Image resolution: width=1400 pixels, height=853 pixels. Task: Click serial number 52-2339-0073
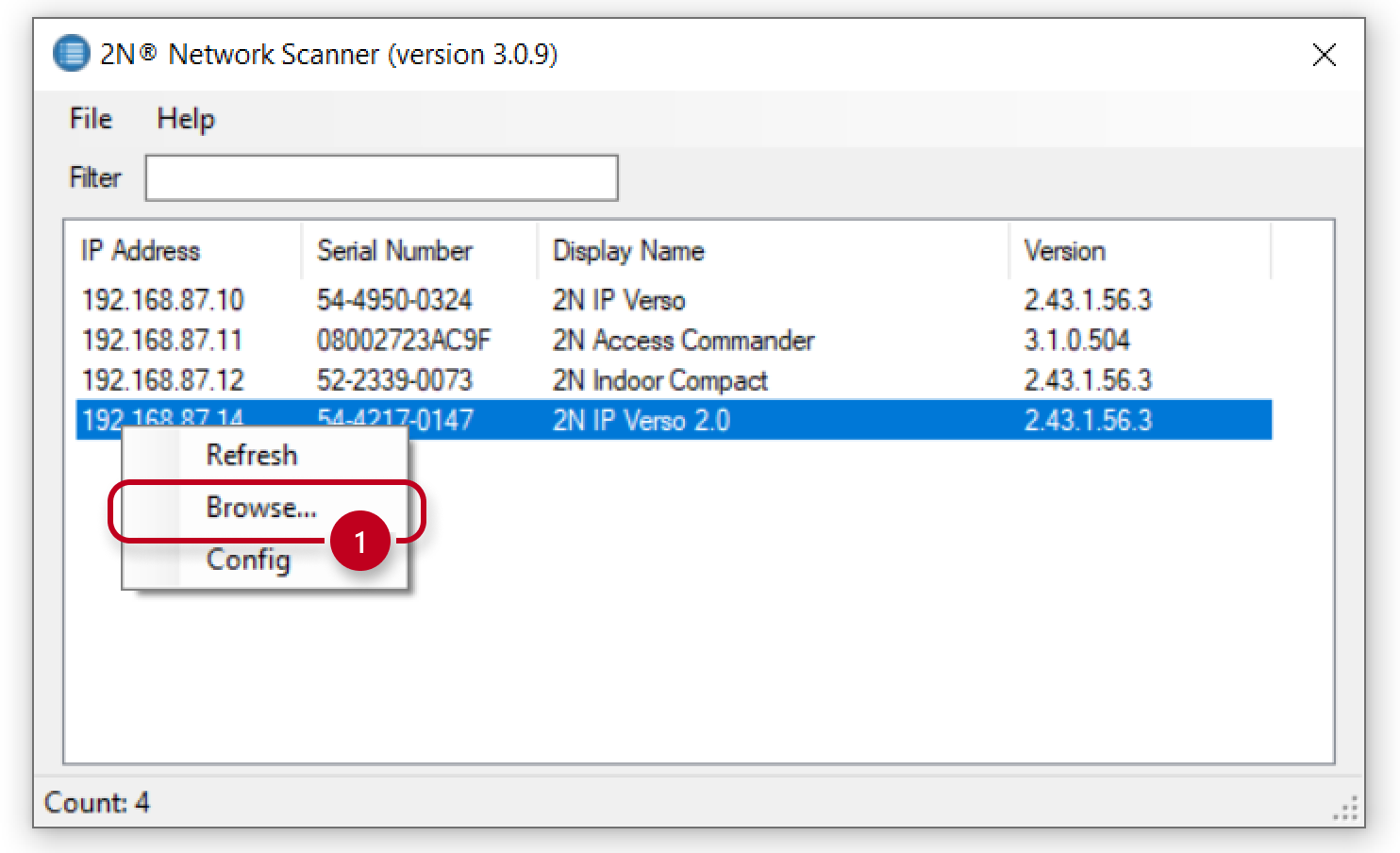pyautogui.click(x=394, y=380)
